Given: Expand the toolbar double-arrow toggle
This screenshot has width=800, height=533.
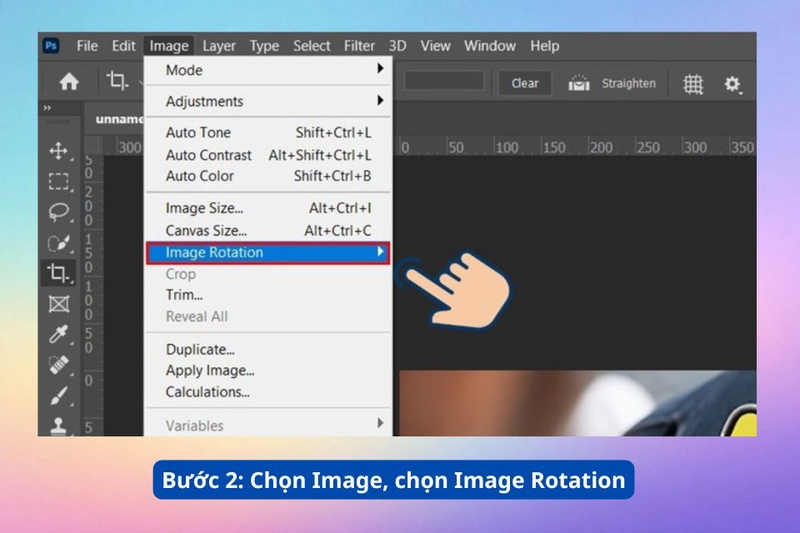Looking at the screenshot, I should click(x=47, y=108).
